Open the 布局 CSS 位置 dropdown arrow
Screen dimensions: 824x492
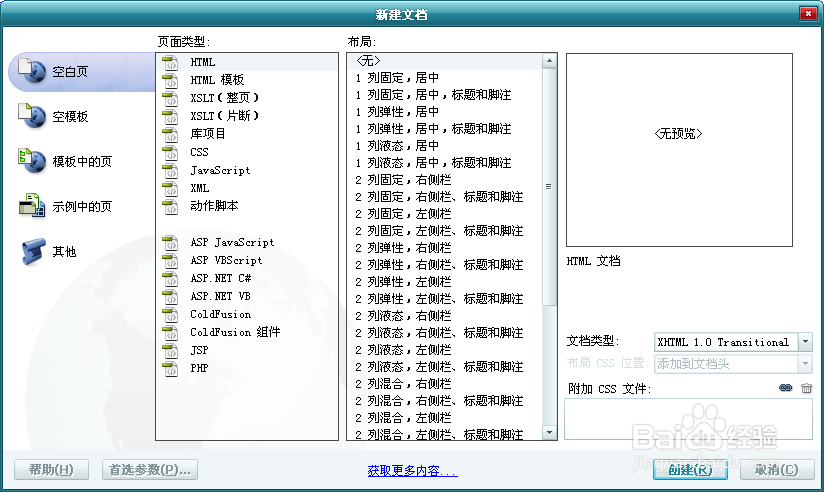pyautogui.click(x=805, y=364)
